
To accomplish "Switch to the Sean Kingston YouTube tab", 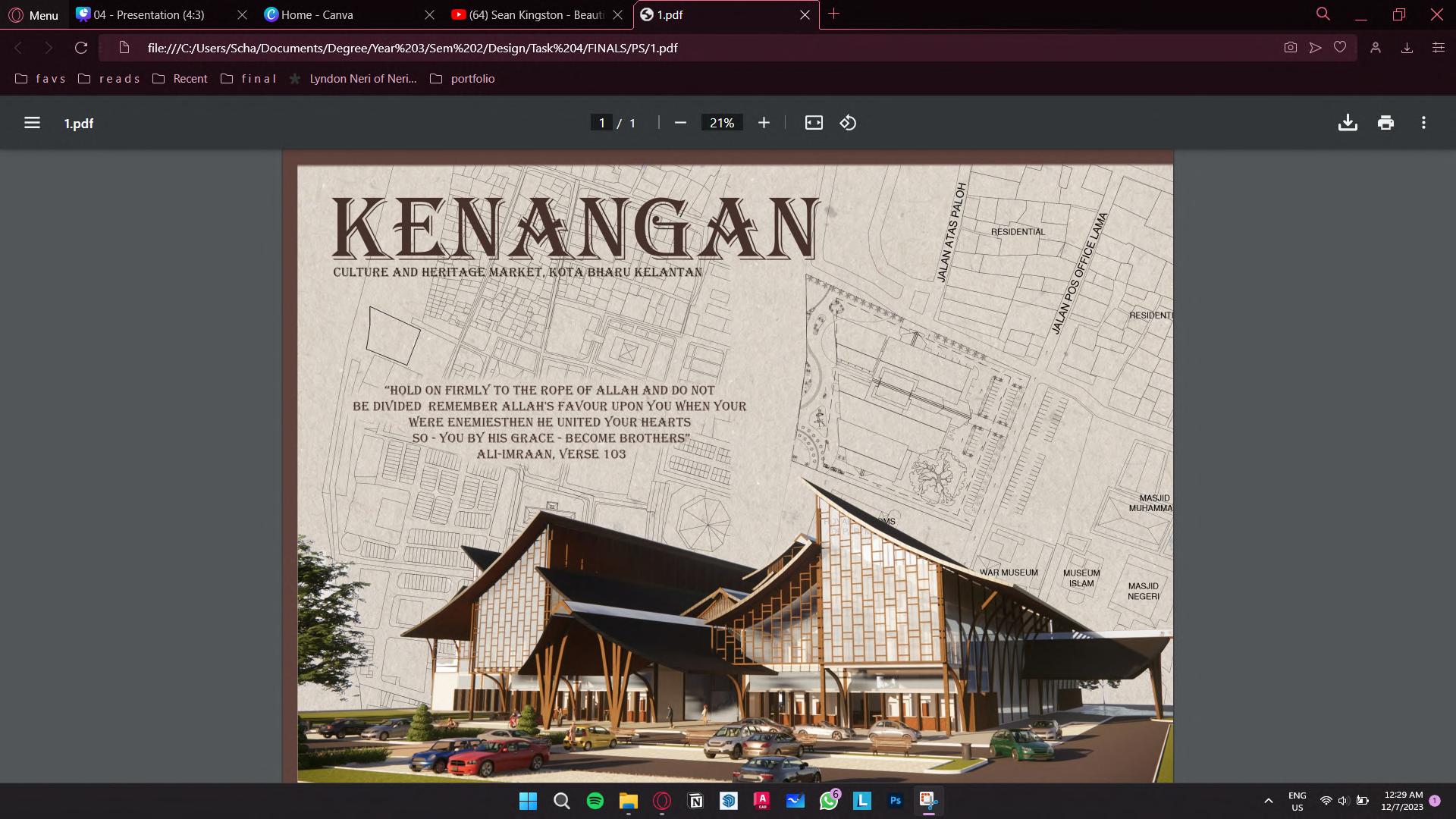I will [x=535, y=14].
